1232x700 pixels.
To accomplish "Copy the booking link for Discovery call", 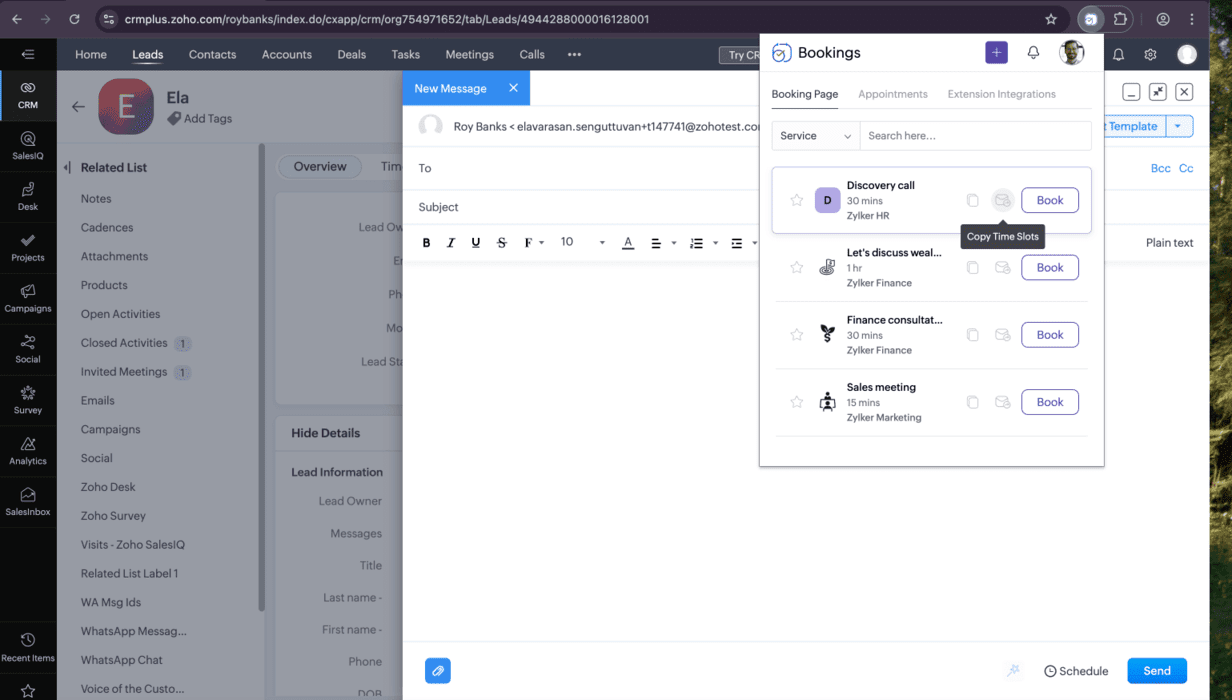I will click(x=972, y=200).
